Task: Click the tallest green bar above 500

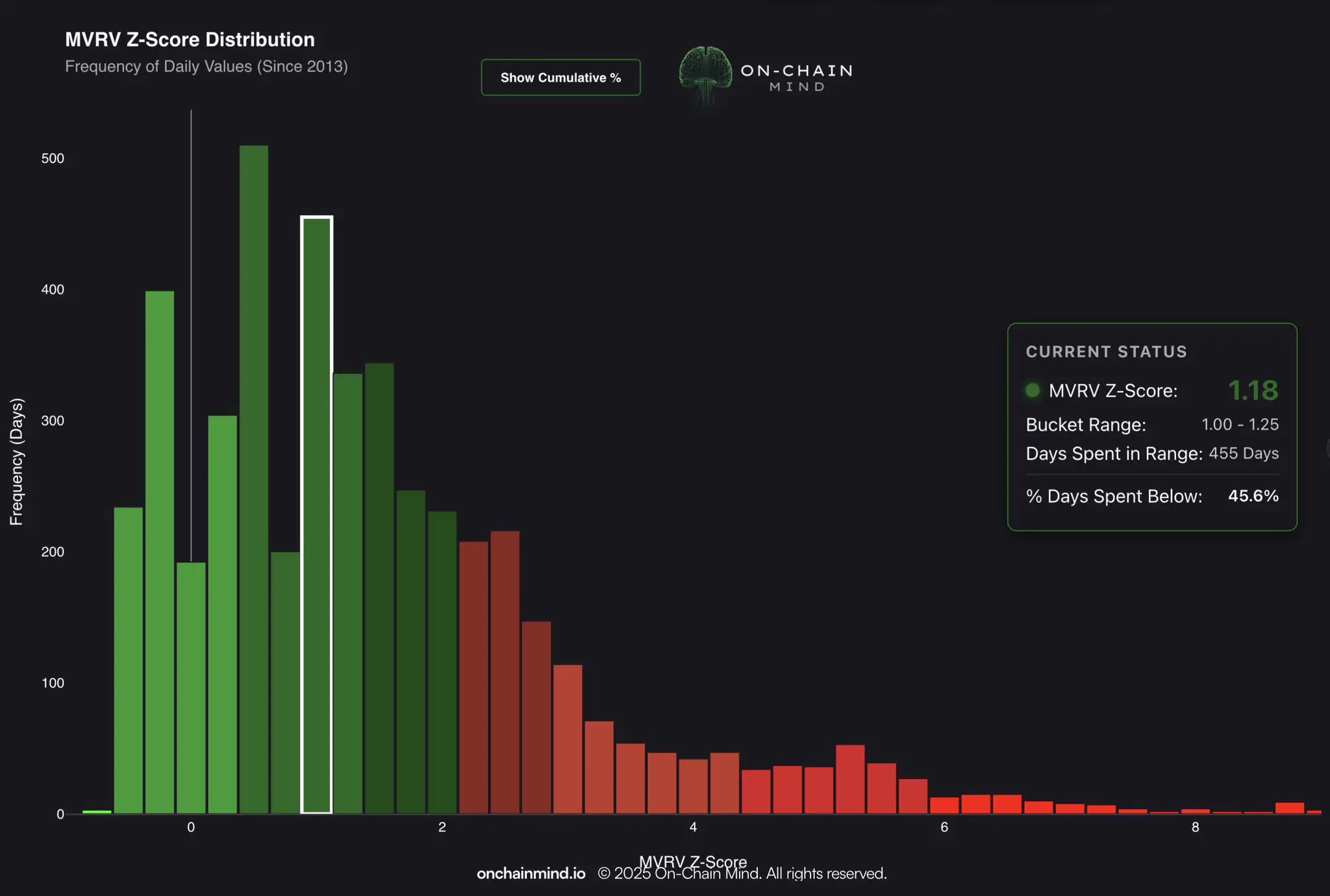Action: [254, 479]
